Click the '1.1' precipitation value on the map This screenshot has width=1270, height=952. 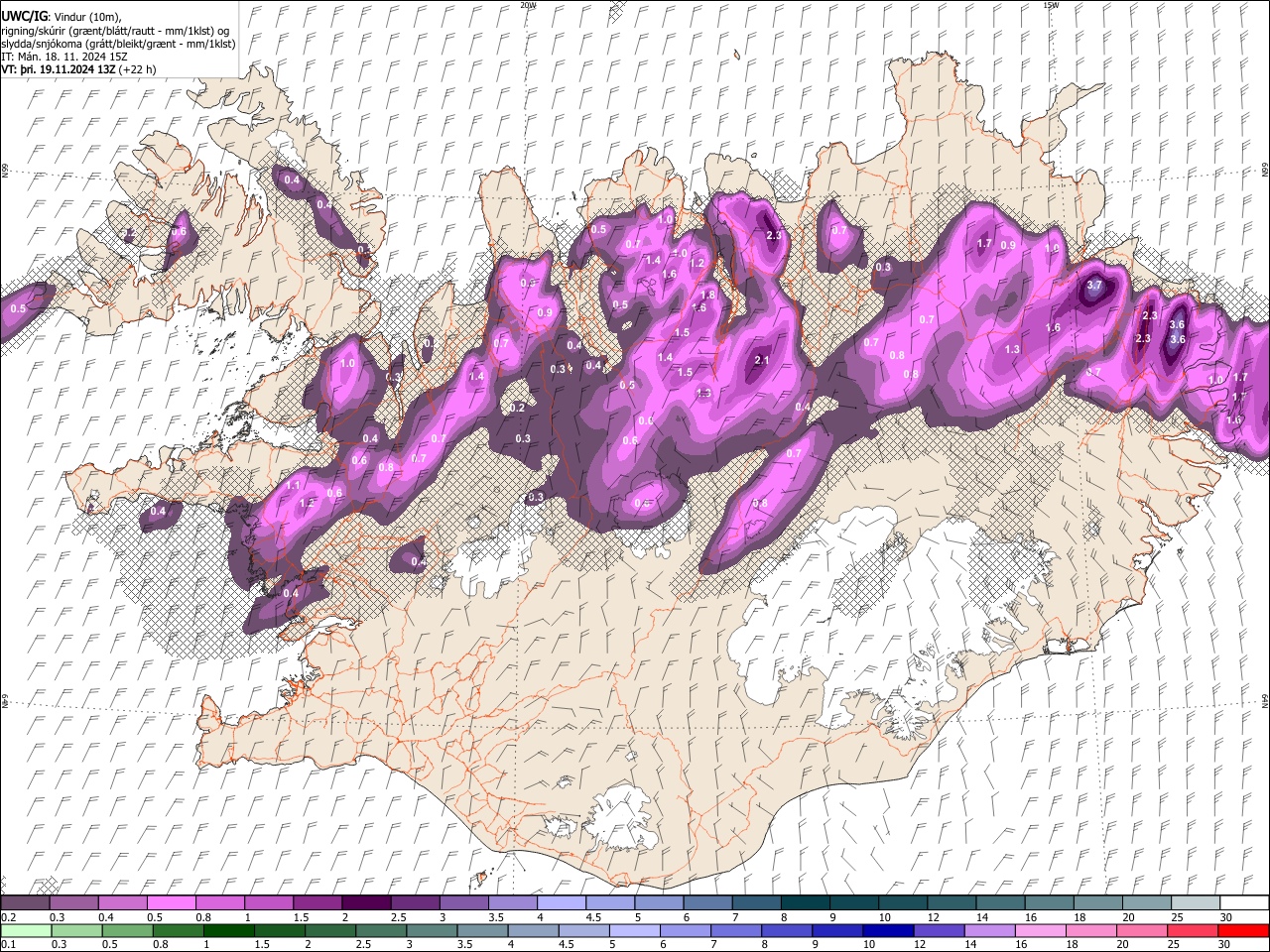[293, 486]
